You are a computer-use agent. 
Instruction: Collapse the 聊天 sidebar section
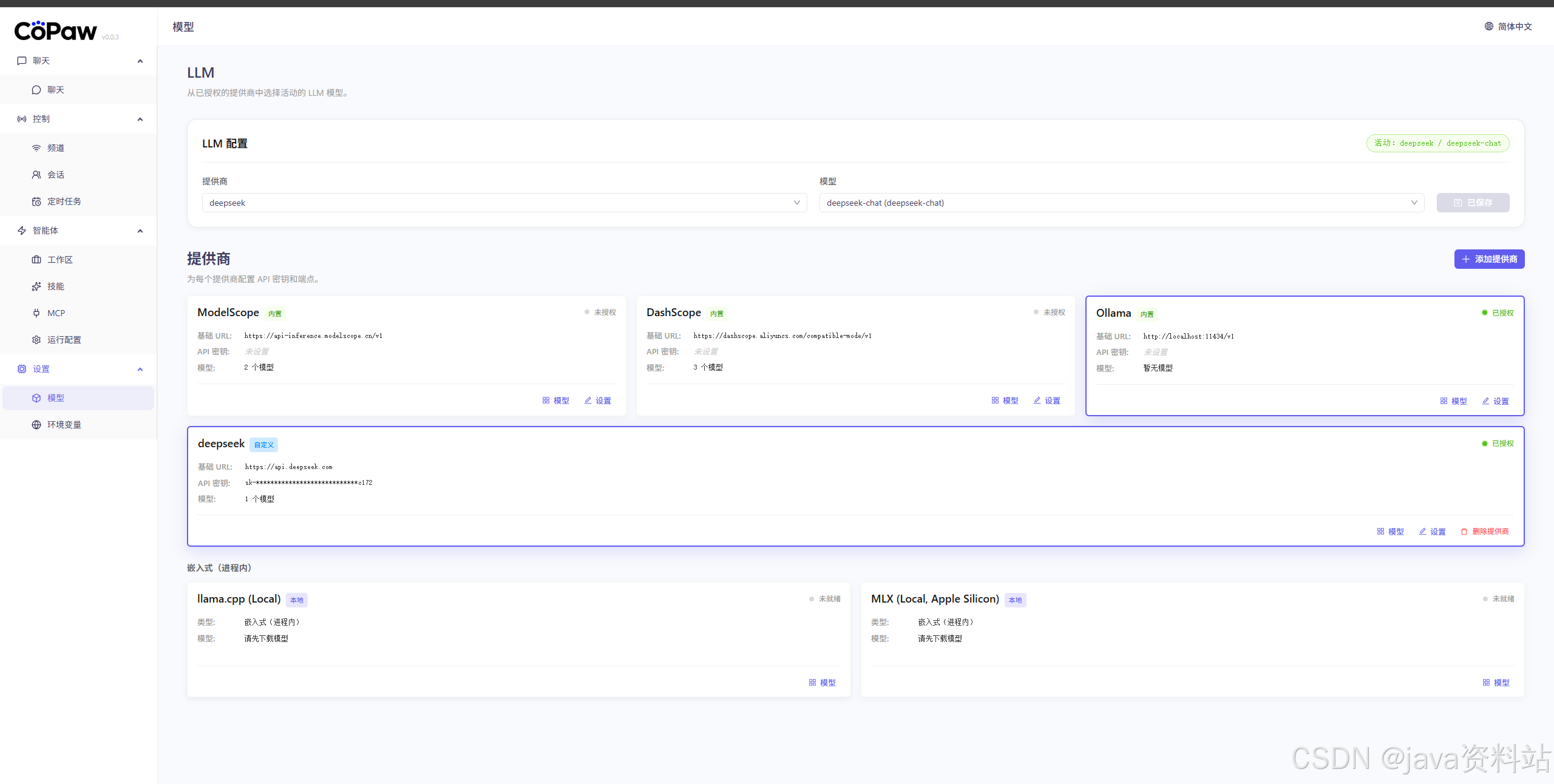point(140,61)
